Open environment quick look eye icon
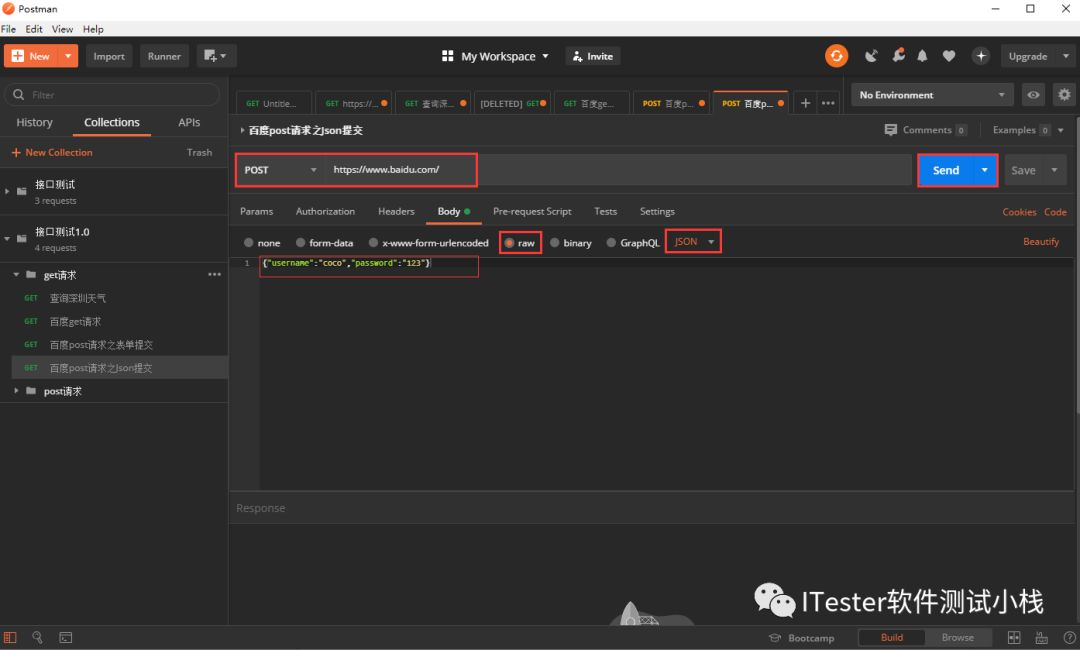This screenshot has height=650, width=1080. tap(1033, 95)
